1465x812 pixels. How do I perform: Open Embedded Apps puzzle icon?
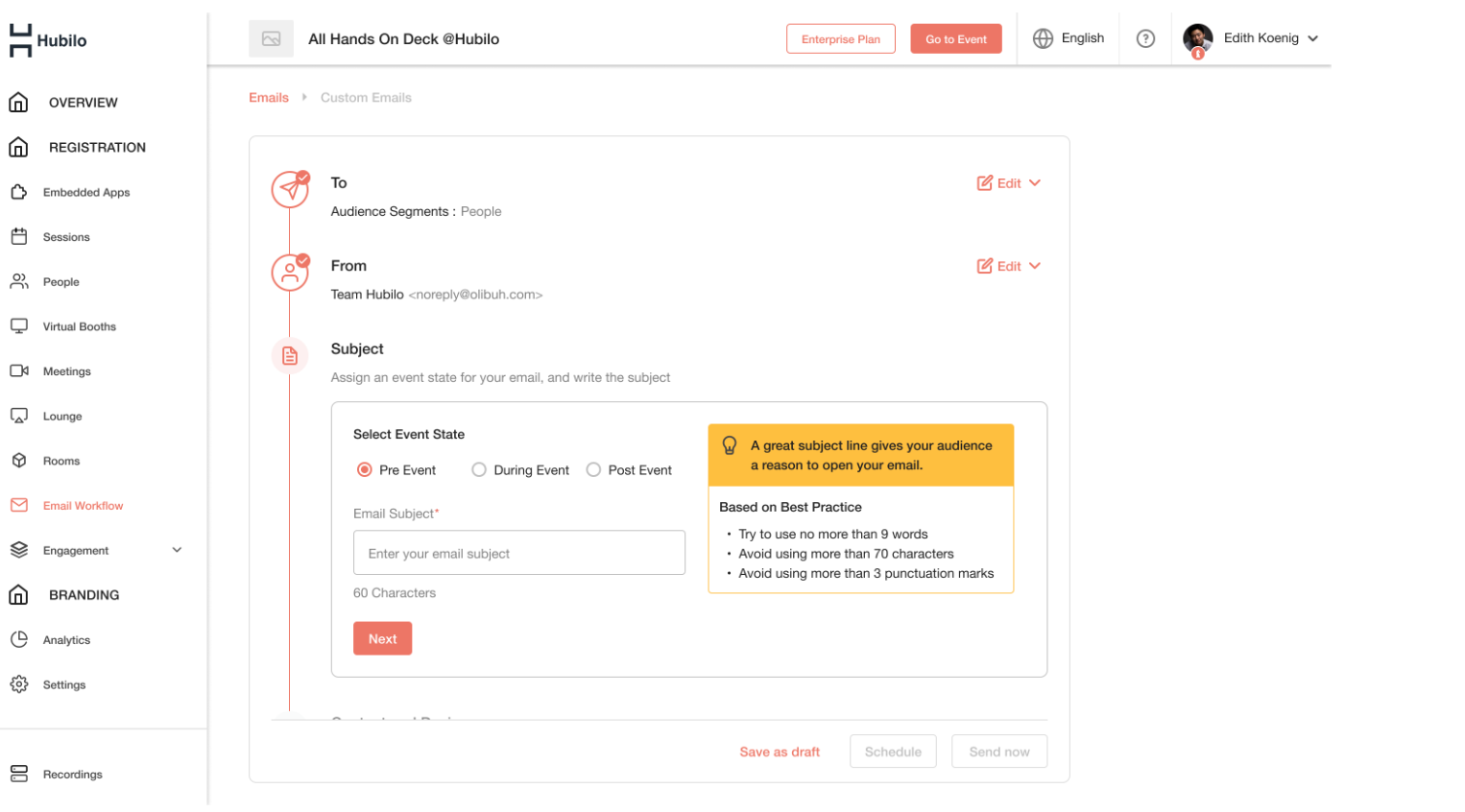(18, 192)
